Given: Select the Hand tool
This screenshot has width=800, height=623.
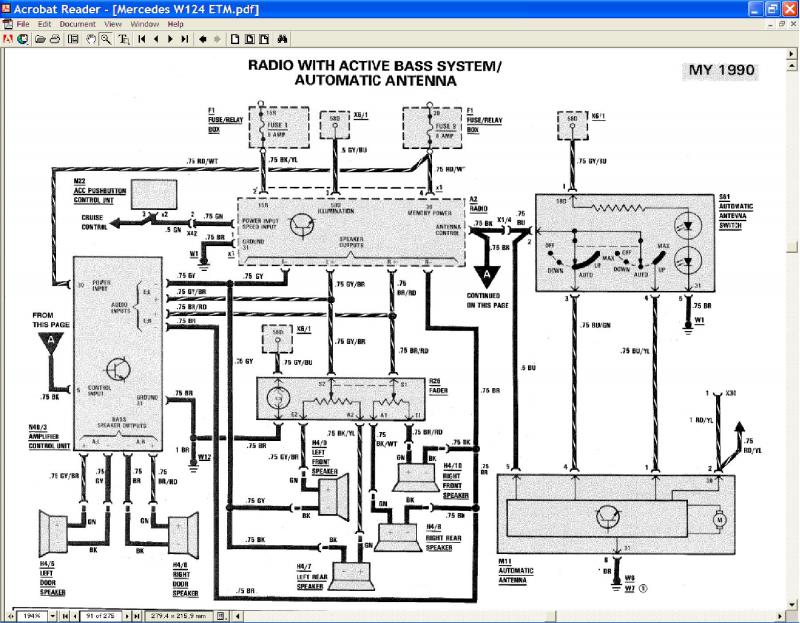Looking at the screenshot, I should tap(91, 39).
